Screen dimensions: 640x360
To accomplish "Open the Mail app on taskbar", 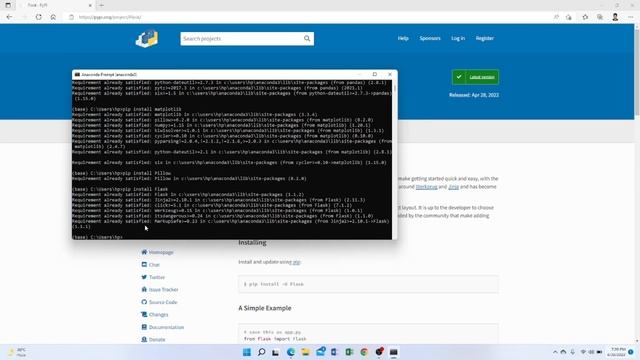I will tap(320, 351).
